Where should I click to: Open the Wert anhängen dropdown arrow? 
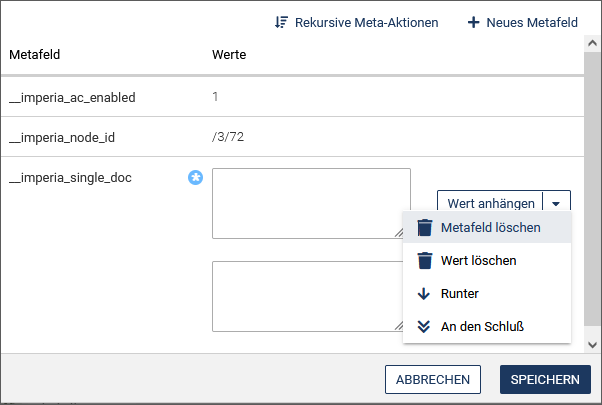tap(556, 203)
